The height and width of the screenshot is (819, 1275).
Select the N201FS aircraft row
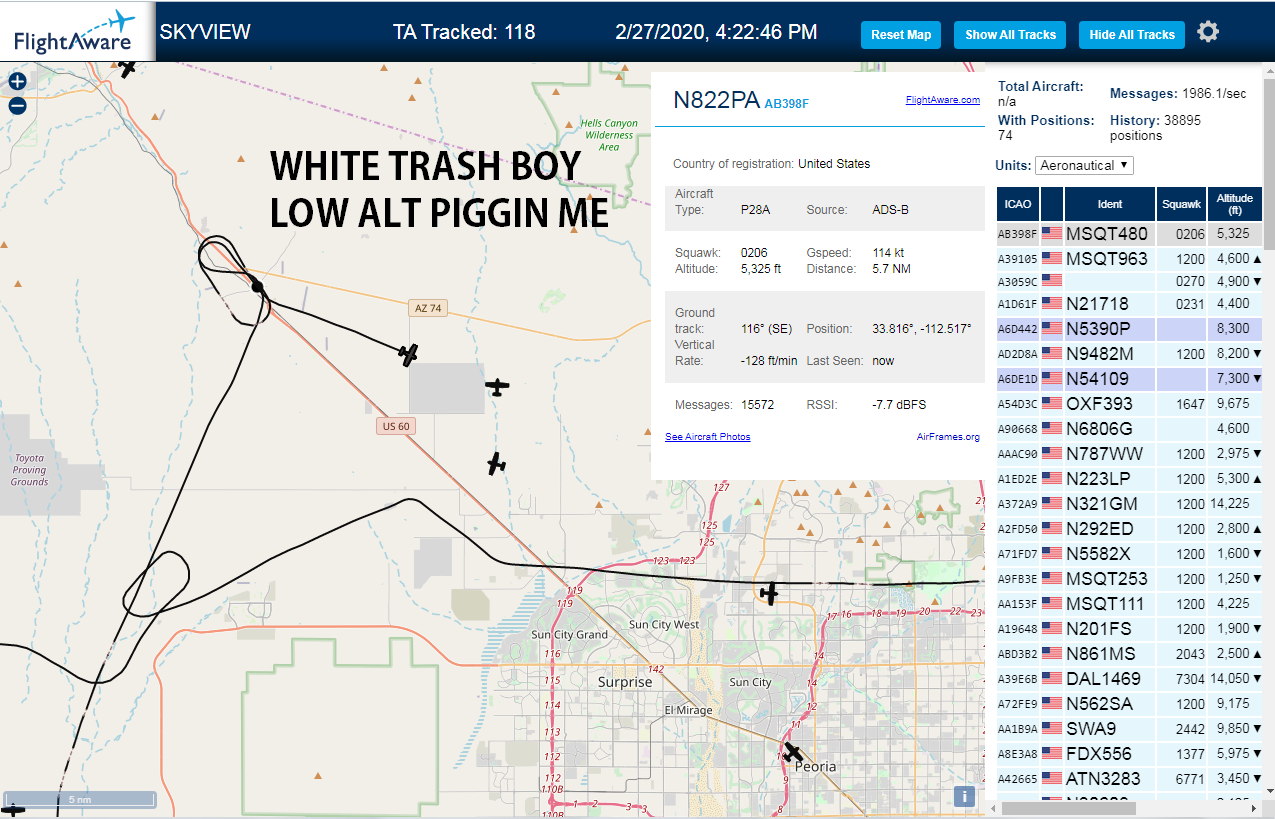pyautogui.click(x=1130, y=629)
